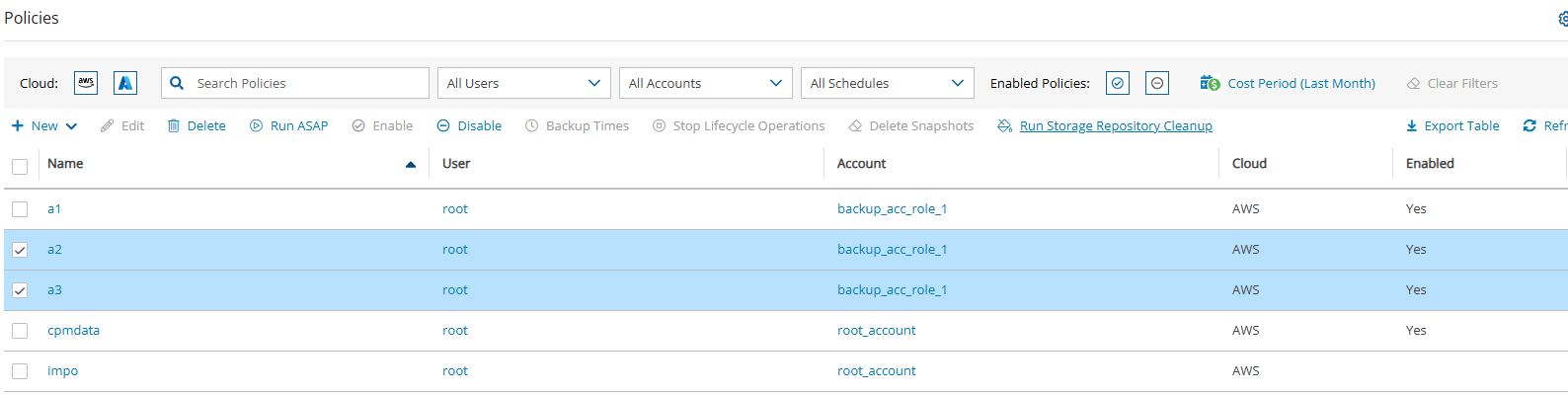
Task: Open root_account in impo row
Action: 877,371
